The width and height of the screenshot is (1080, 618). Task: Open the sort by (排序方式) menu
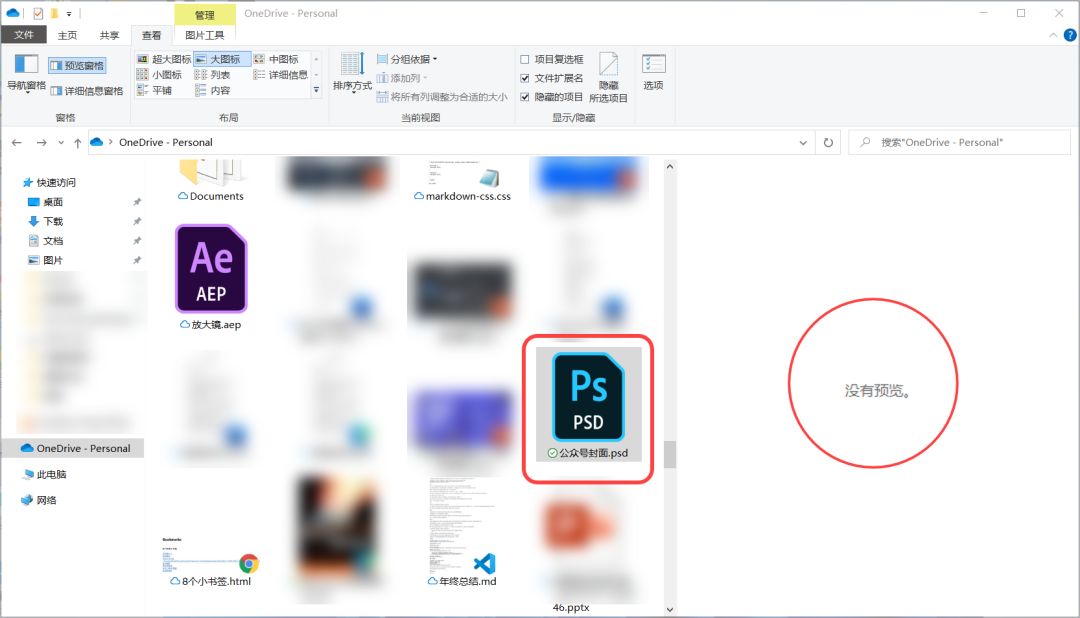coord(352,72)
